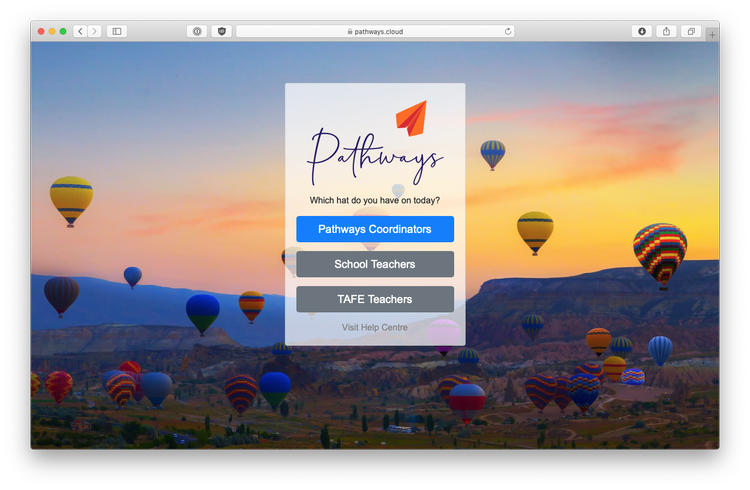Go forward with Safari's forward arrow
Viewport: 750px width, 490px height.
[94, 32]
